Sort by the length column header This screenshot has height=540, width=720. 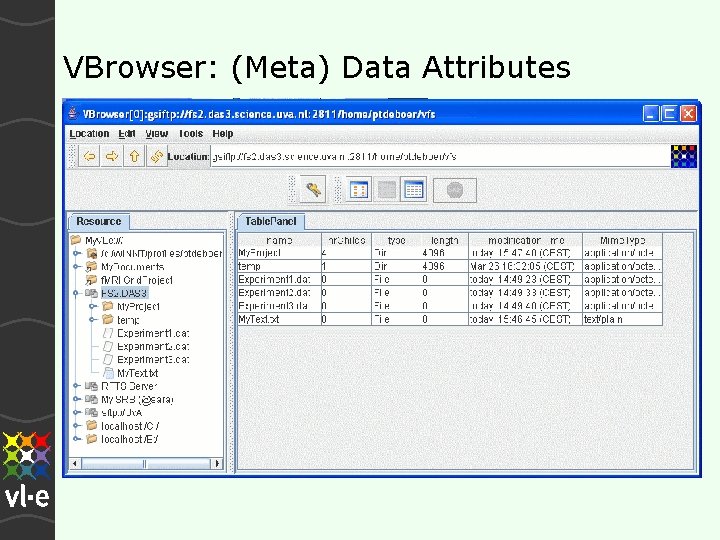coord(444,240)
